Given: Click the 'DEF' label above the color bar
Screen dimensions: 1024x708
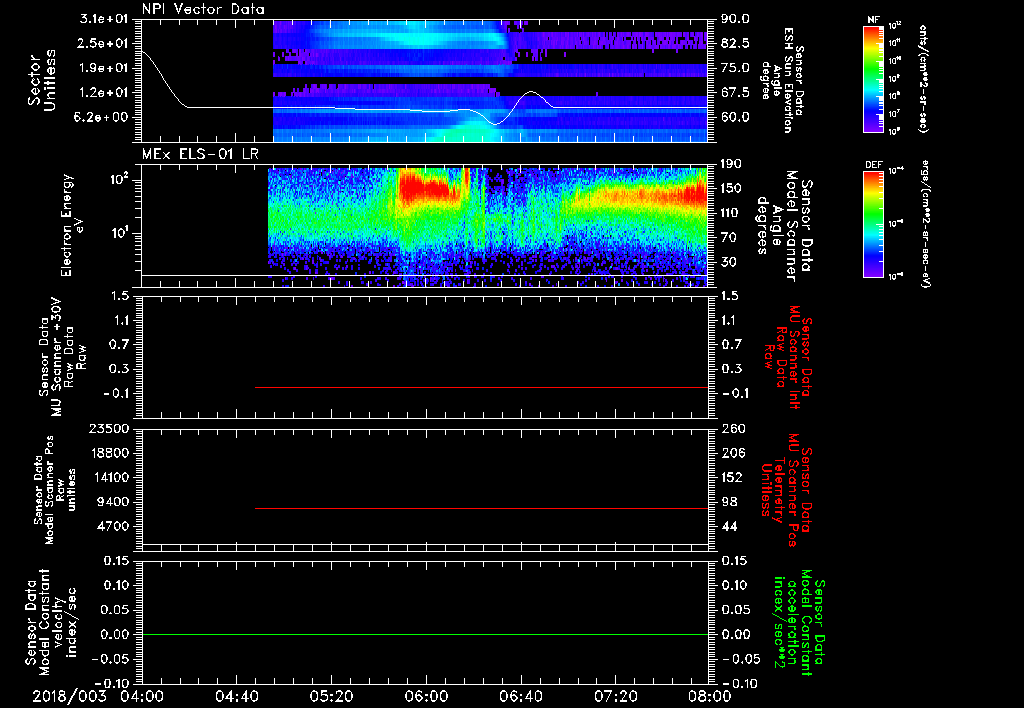Looking at the screenshot, I should (874, 165).
